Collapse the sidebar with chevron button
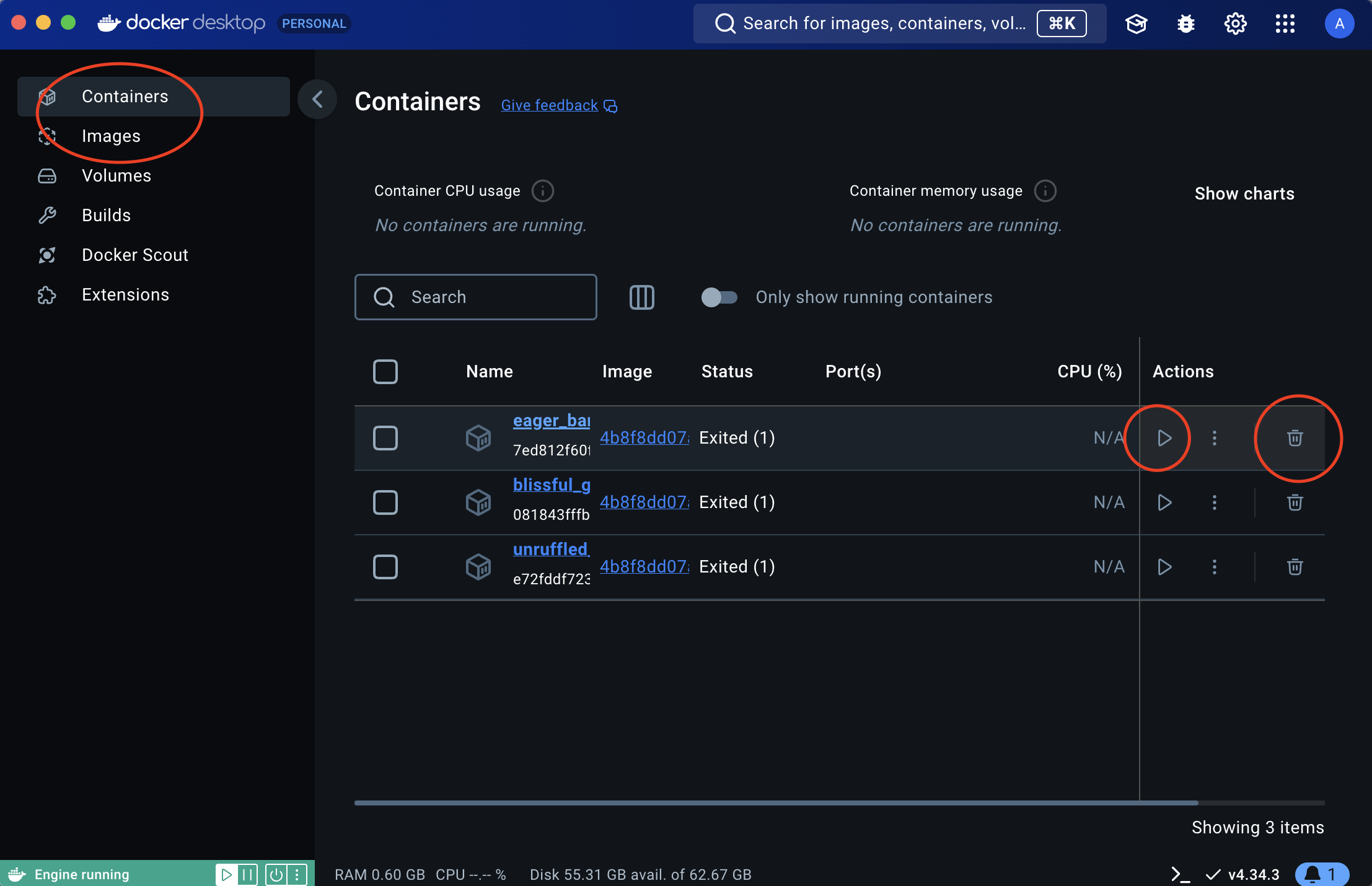Viewport: 1372px width, 886px height. click(317, 99)
